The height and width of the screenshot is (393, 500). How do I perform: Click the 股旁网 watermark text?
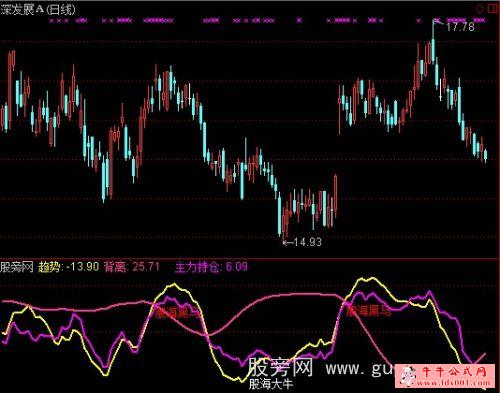coord(280,367)
